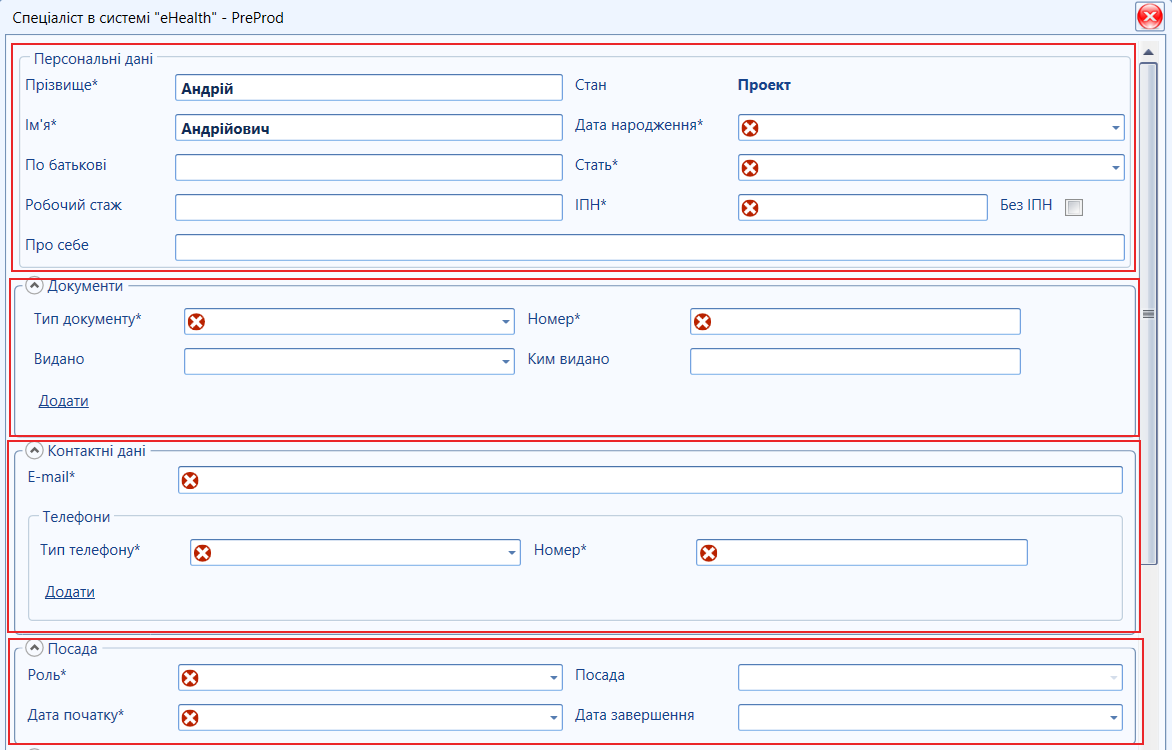The height and width of the screenshot is (750, 1172).
Task: Click the error icon in Дата початку field
Action: 190,718
